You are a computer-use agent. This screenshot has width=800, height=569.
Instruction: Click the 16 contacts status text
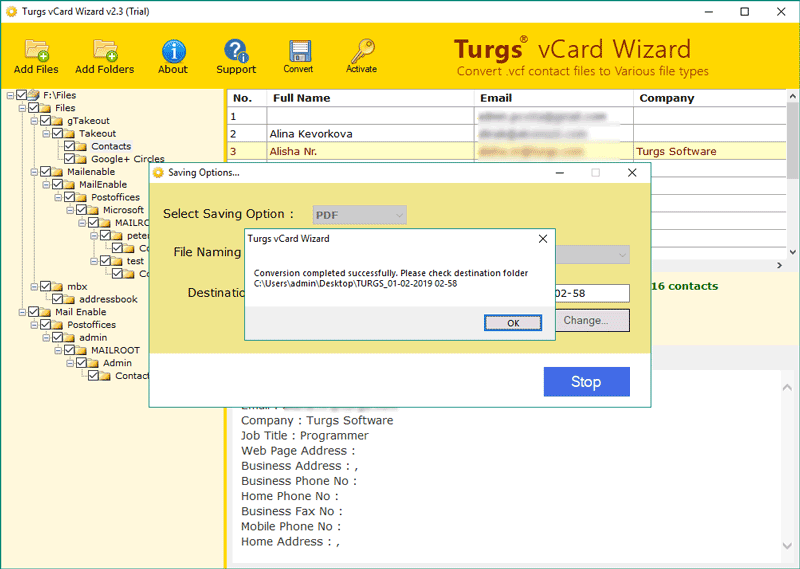click(x=684, y=286)
